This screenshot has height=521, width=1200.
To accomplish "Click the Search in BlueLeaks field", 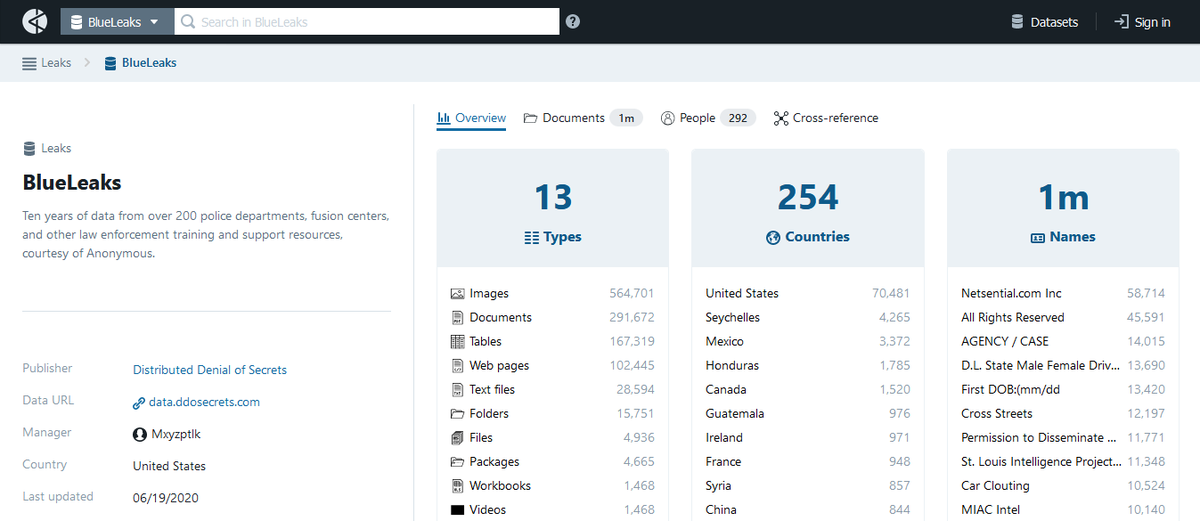I will tap(367, 22).
